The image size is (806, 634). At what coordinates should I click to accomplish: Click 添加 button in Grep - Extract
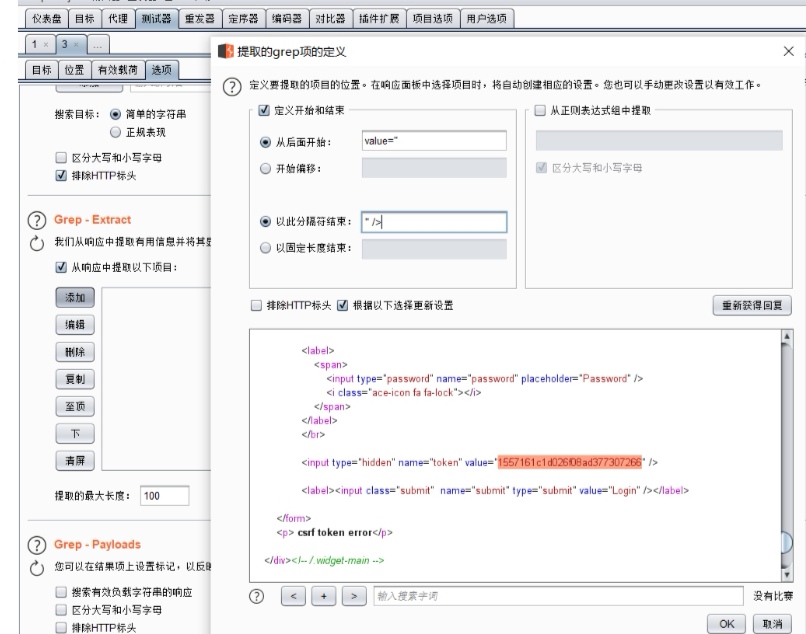75,298
